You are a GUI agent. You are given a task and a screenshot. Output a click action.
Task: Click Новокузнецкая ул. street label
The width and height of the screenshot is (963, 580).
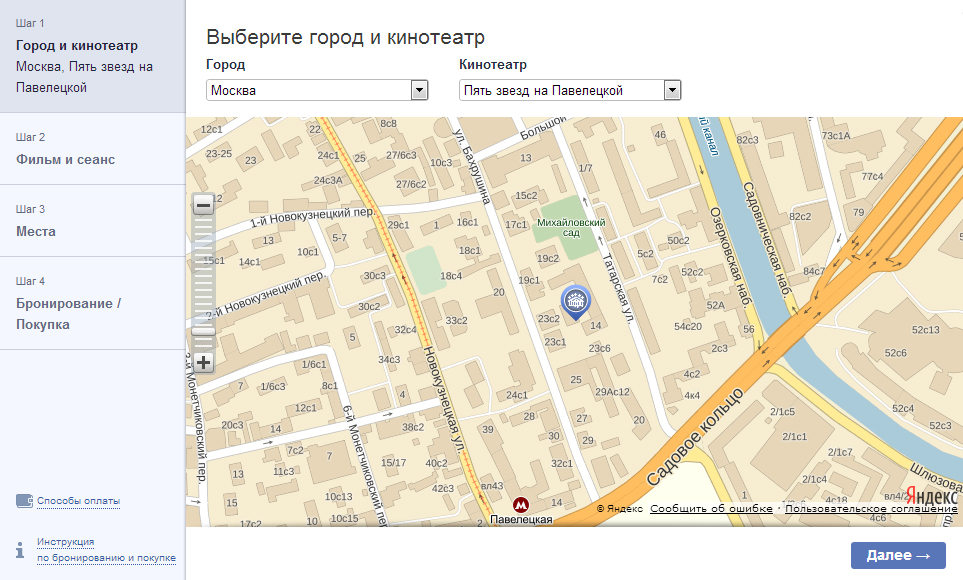[x=443, y=399]
